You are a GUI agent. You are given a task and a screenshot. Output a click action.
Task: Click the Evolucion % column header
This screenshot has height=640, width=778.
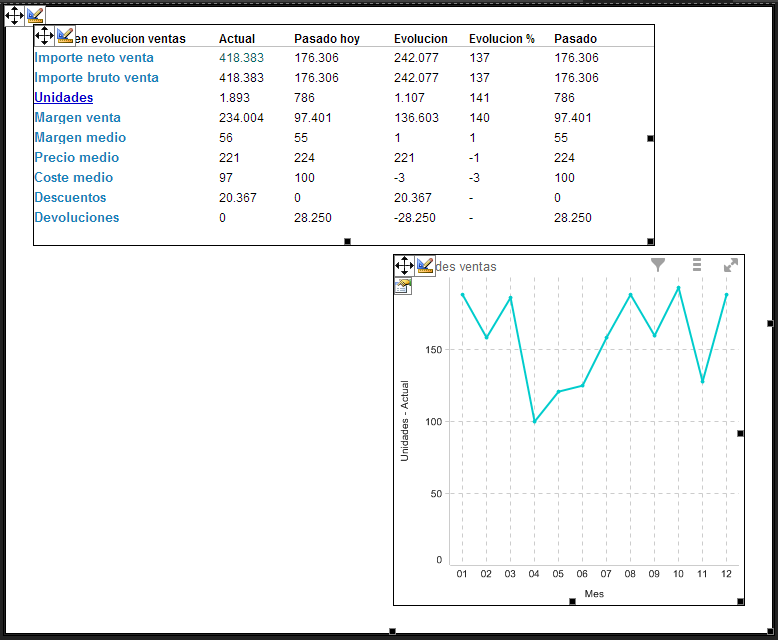pyautogui.click(x=501, y=39)
